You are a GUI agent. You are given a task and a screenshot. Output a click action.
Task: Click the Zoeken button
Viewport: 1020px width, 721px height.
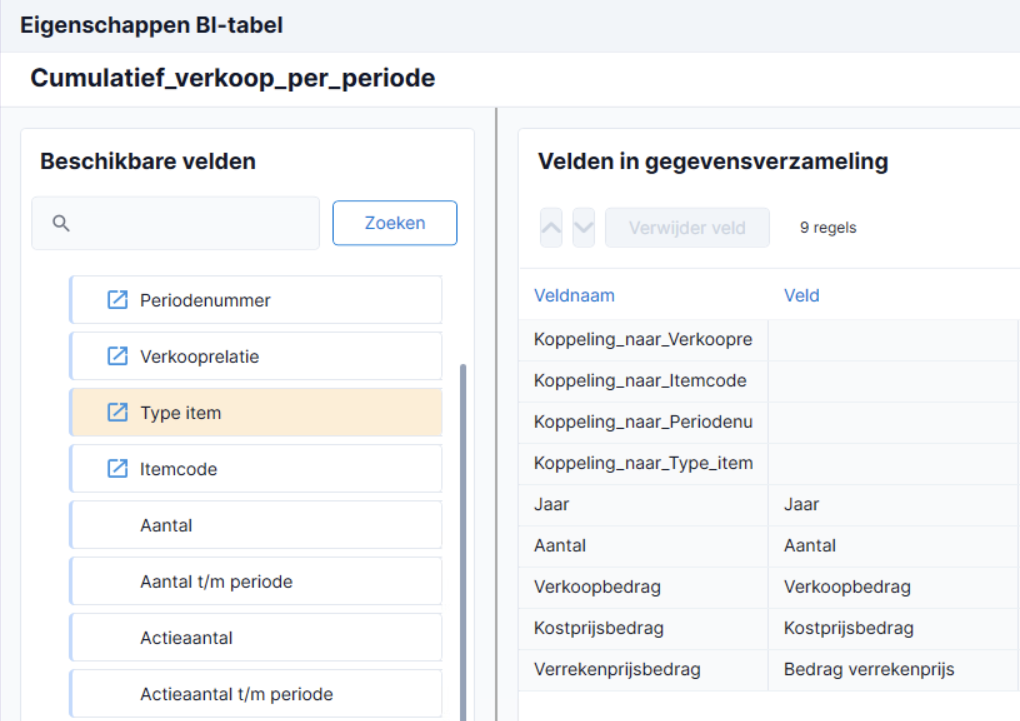pyautogui.click(x=395, y=223)
